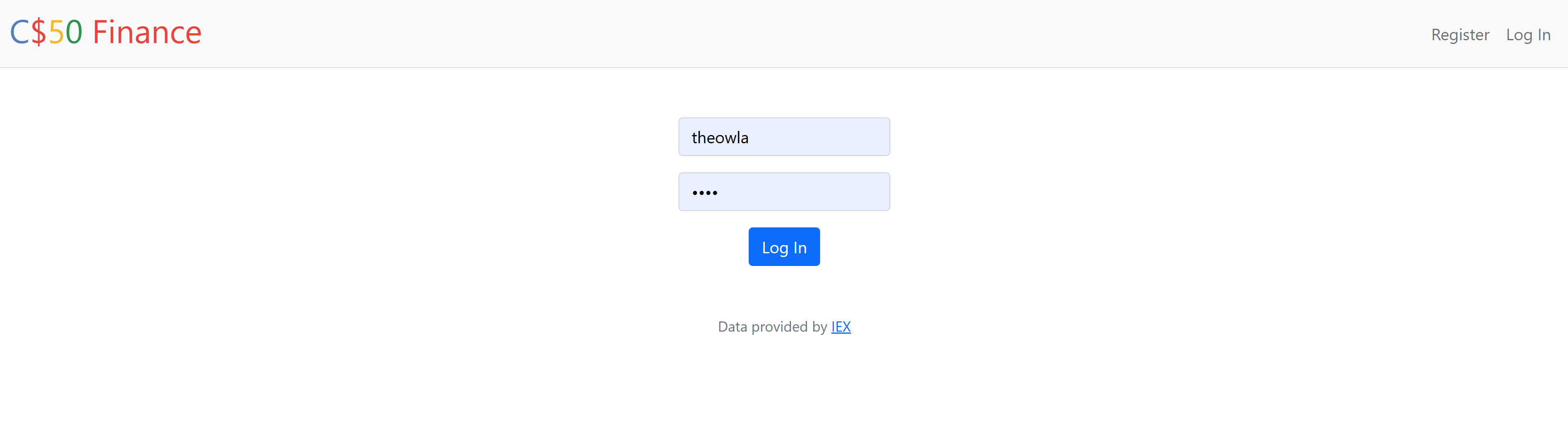
Task: Select the Register link in the top bar
Action: (1460, 35)
